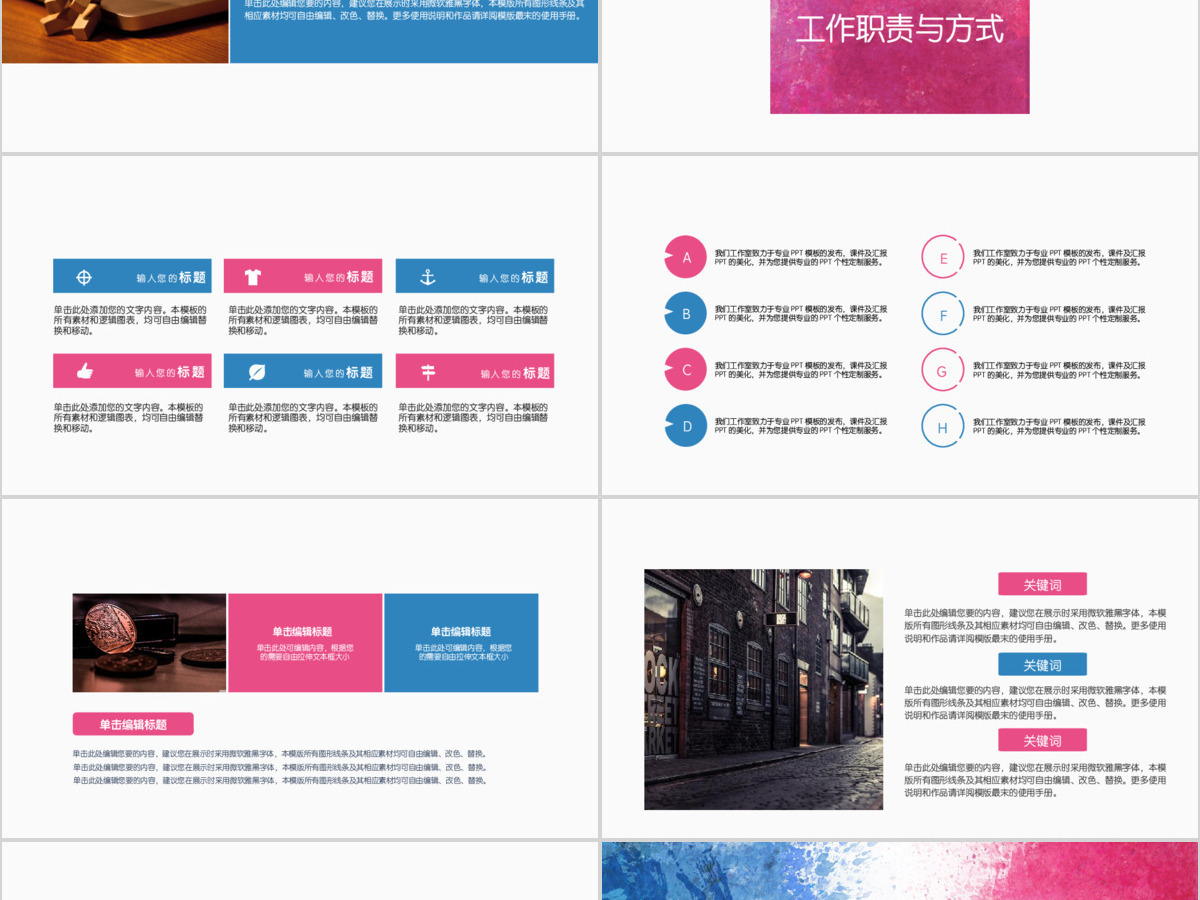
Task: Click the anchor icon in blue title bar
Action: tap(427, 277)
